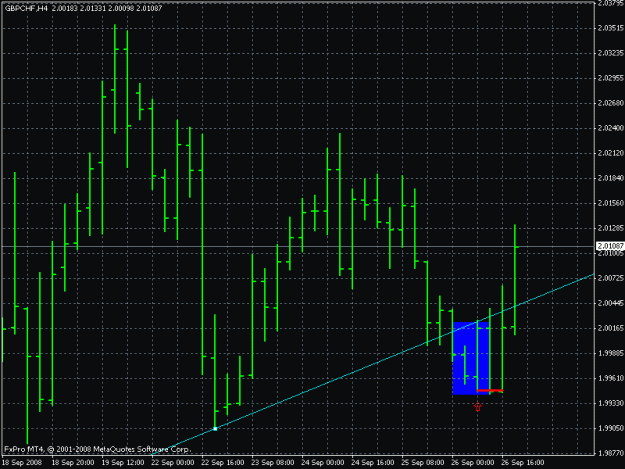Select the blue rectangle object on the chart
The image size is (625, 469).
[x=471, y=358]
